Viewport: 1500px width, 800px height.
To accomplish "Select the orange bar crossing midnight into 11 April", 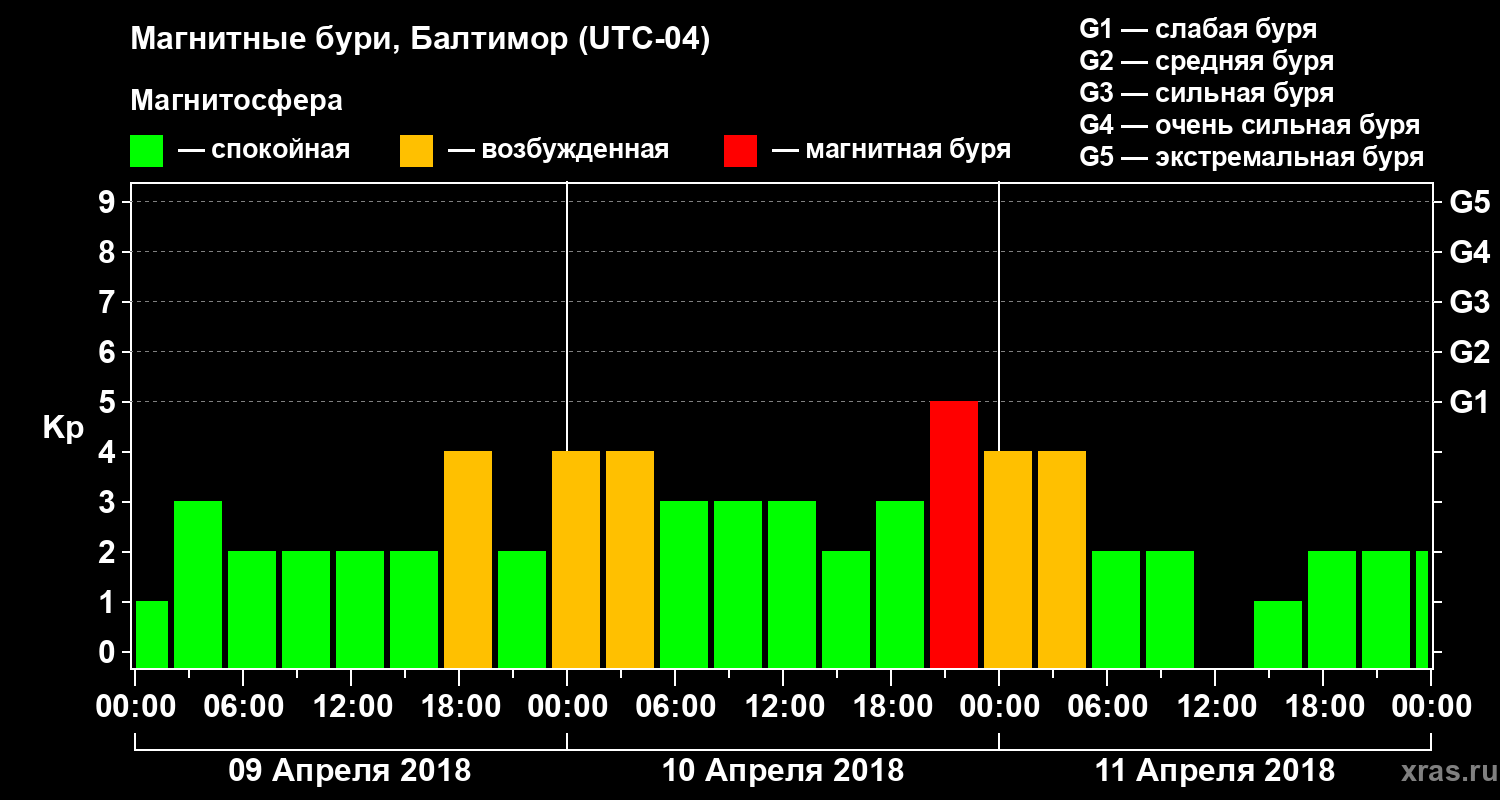I will [x=1008, y=559].
